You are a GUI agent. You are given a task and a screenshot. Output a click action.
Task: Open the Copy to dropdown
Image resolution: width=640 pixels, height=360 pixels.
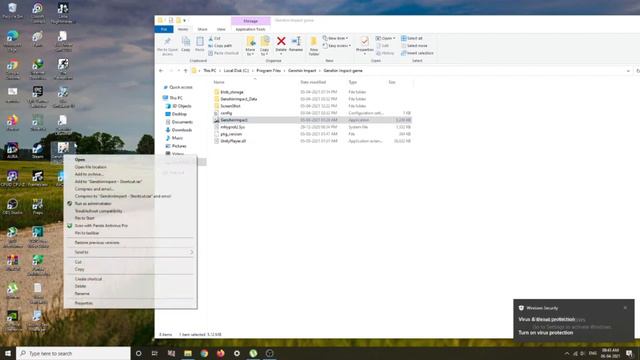[264, 46]
